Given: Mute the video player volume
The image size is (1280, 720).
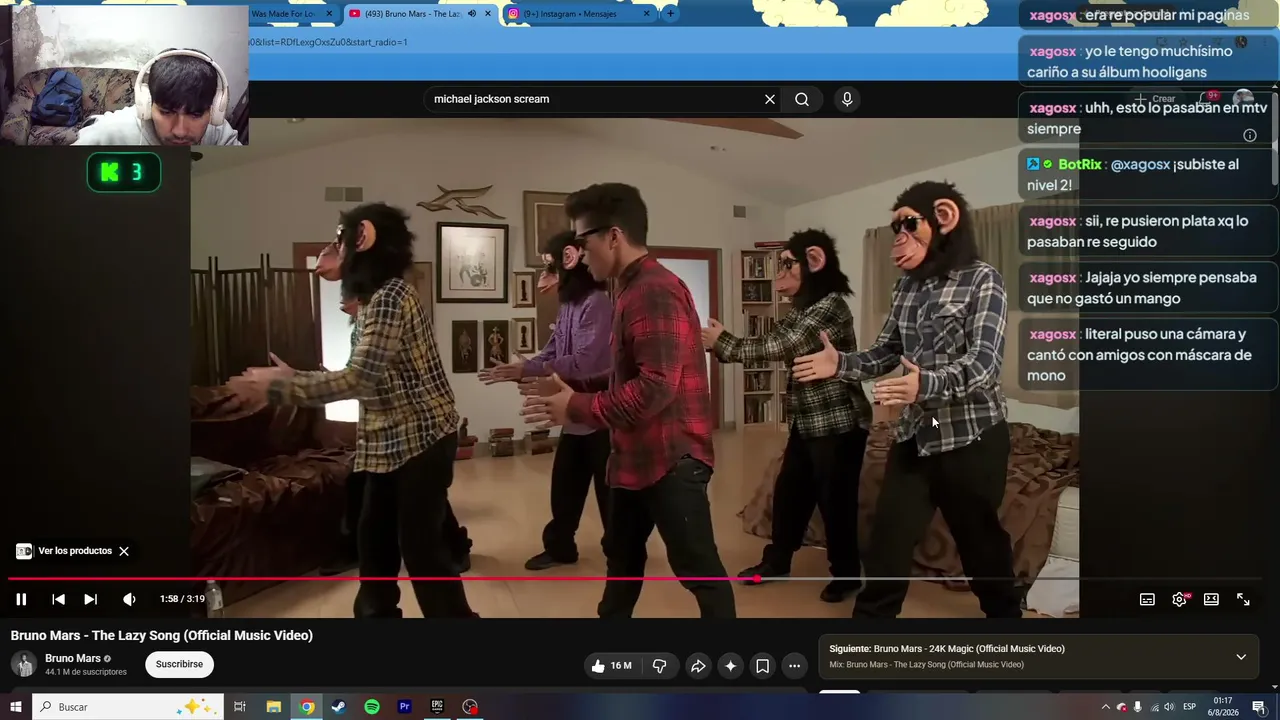Looking at the screenshot, I should click(x=129, y=599).
